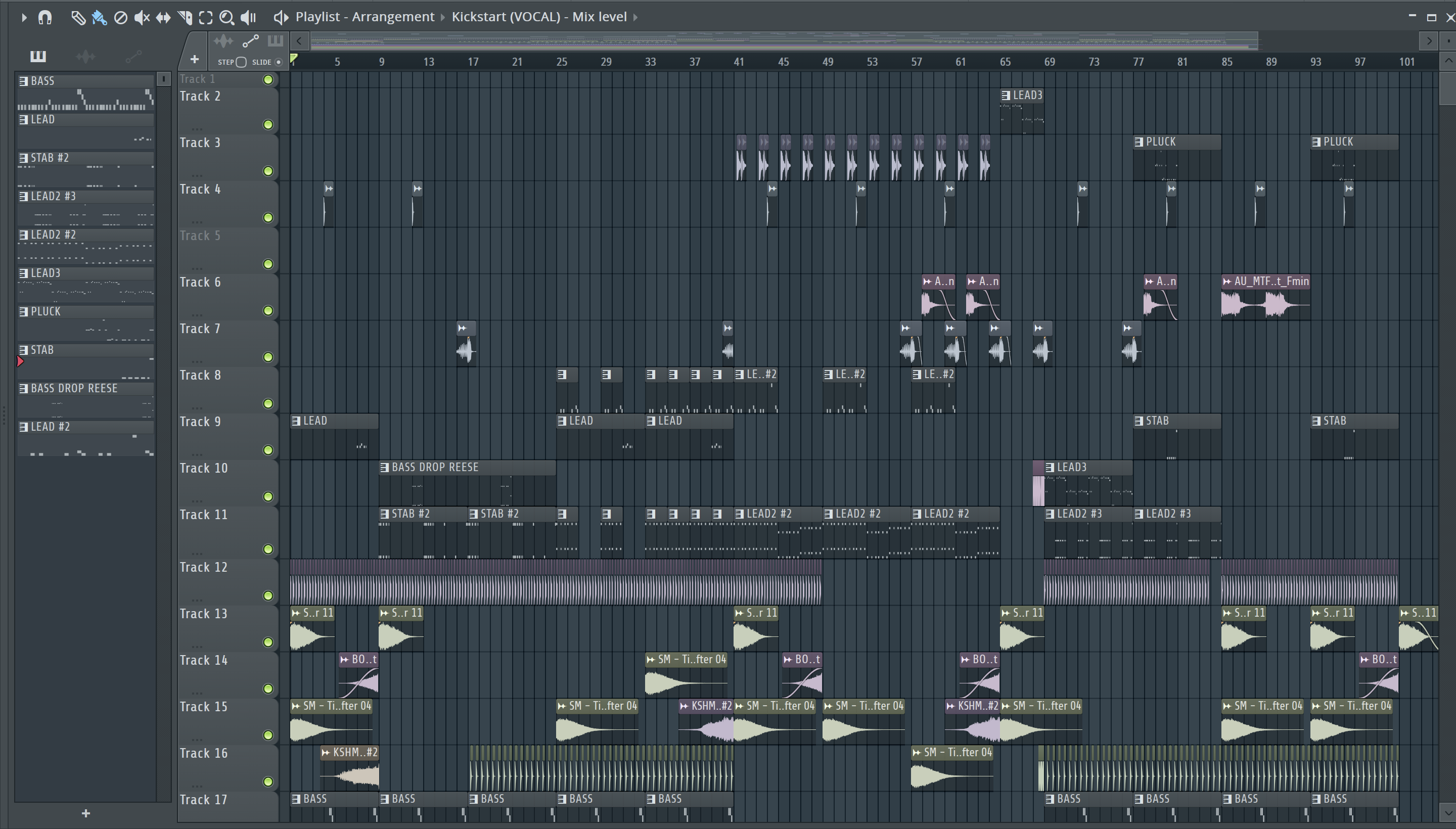The height and width of the screenshot is (829, 1456).
Task: Select STAB #2 pattern in the picker
Action: [85, 169]
